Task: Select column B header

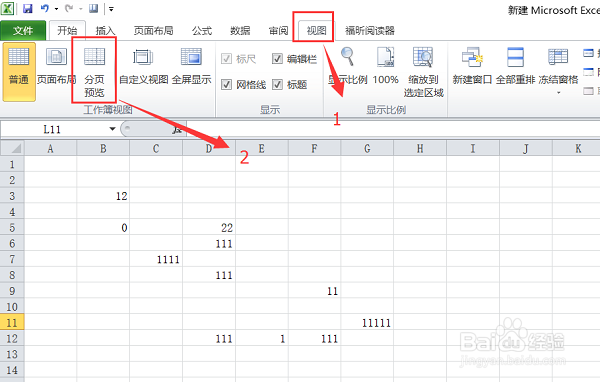Action: coord(103,148)
